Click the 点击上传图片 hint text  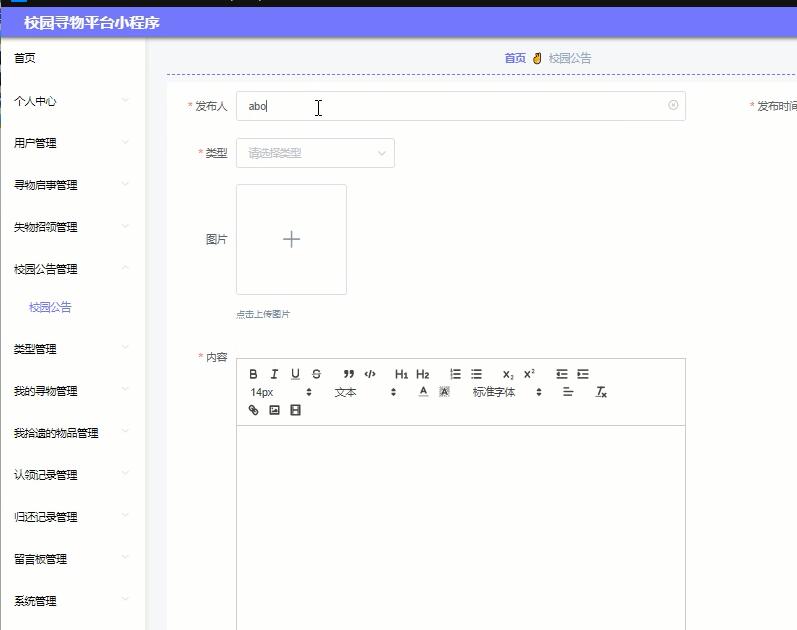click(x=263, y=314)
